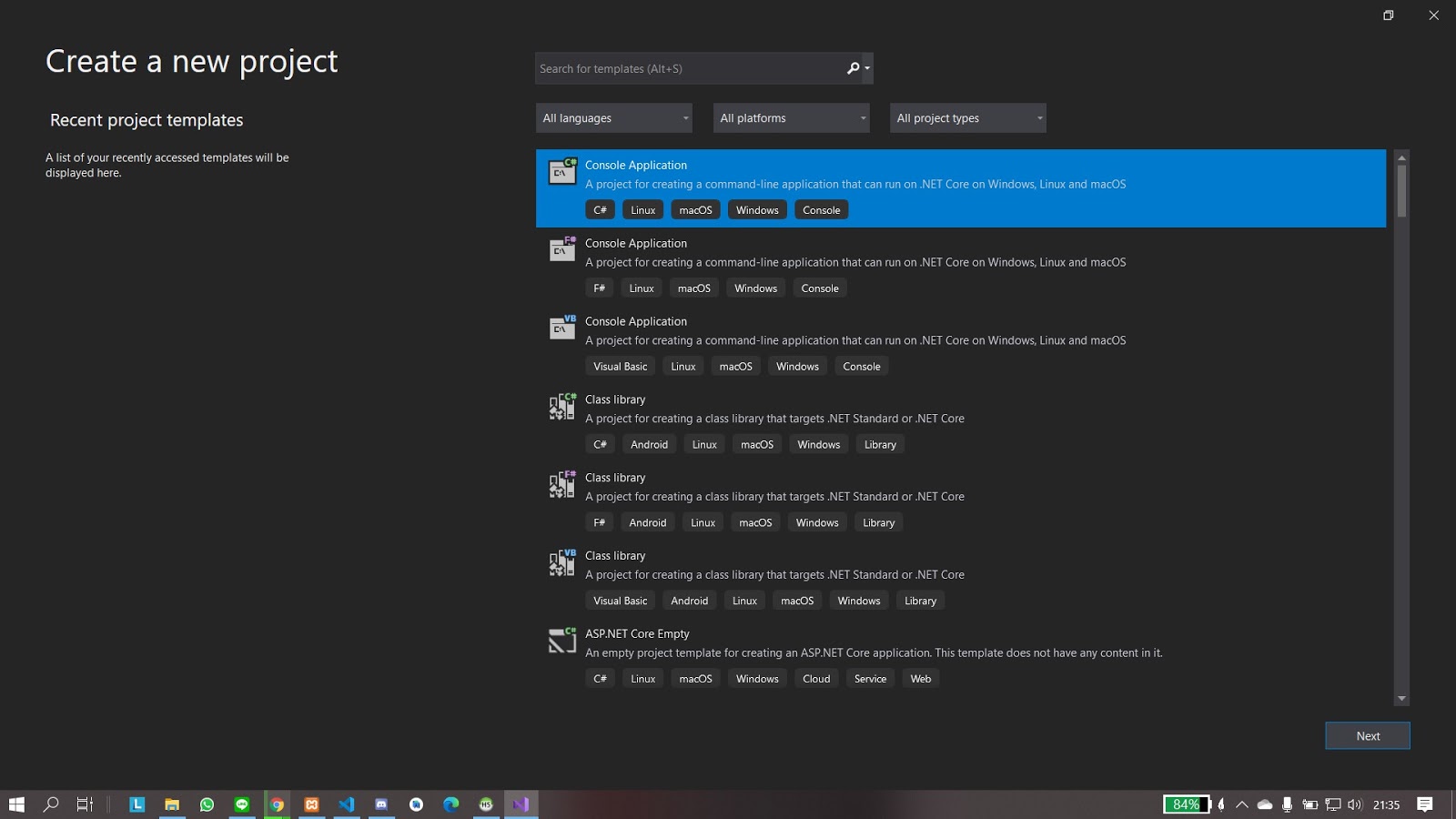Click the Next button

[x=1368, y=736]
